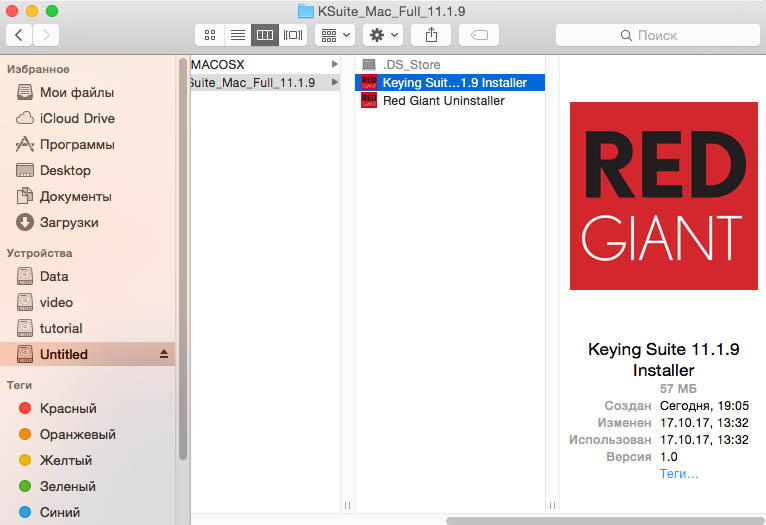Select the video drive
The width and height of the screenshot is (766, 525).
pos(88,302)
